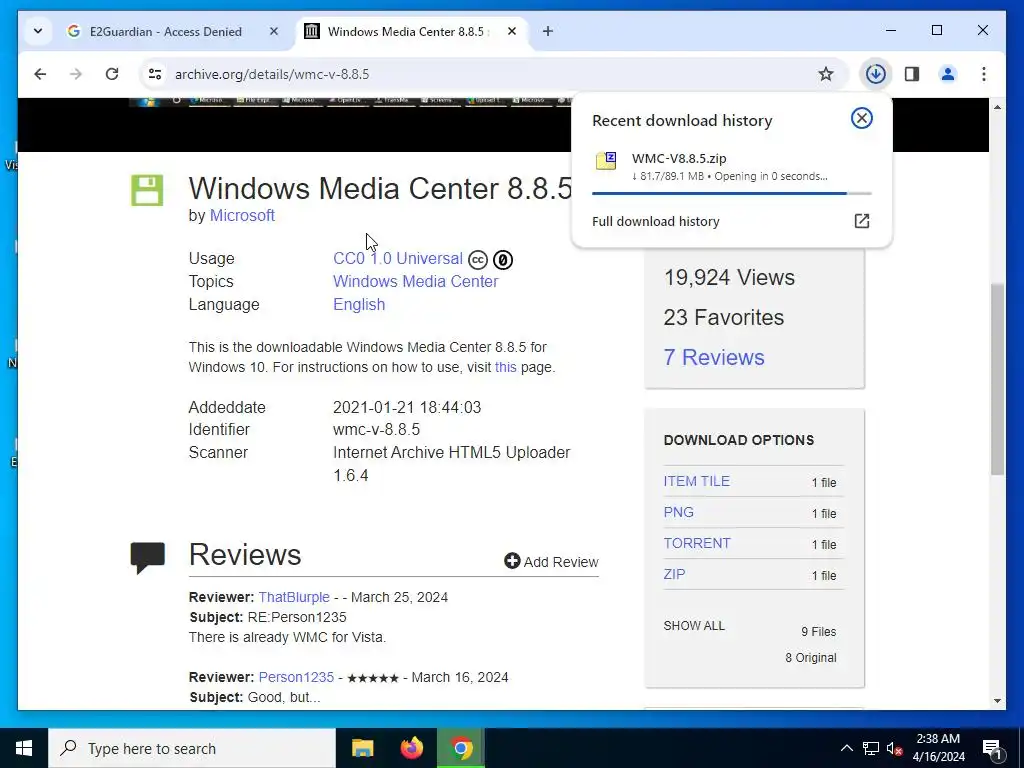Click Add Review text
Screen dimensions: 1024x768
560,562
